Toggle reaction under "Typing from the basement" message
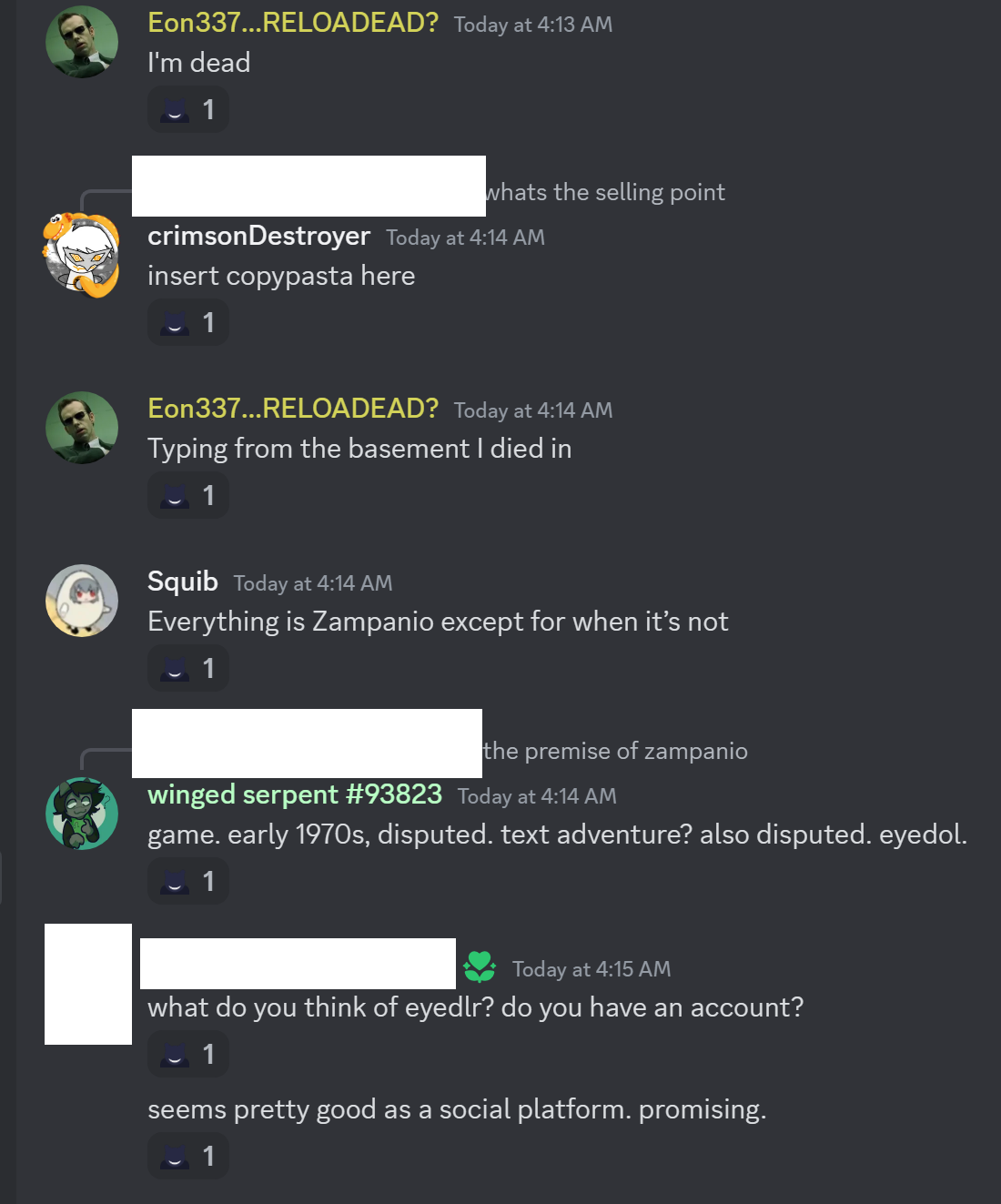 pyautogui.click(x=188, y=496)
